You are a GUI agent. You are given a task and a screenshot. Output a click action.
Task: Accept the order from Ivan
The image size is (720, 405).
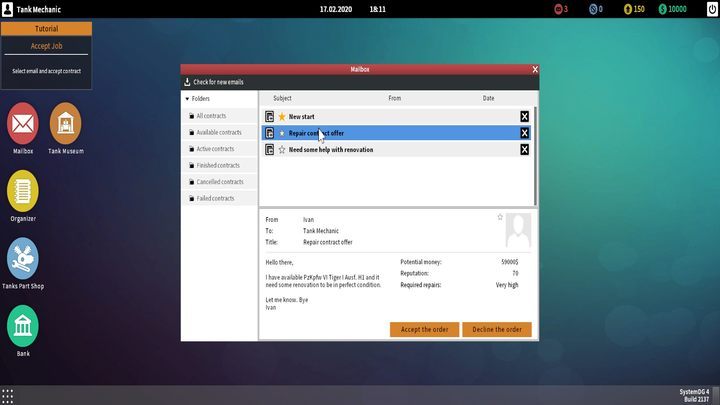pos(425,329)
